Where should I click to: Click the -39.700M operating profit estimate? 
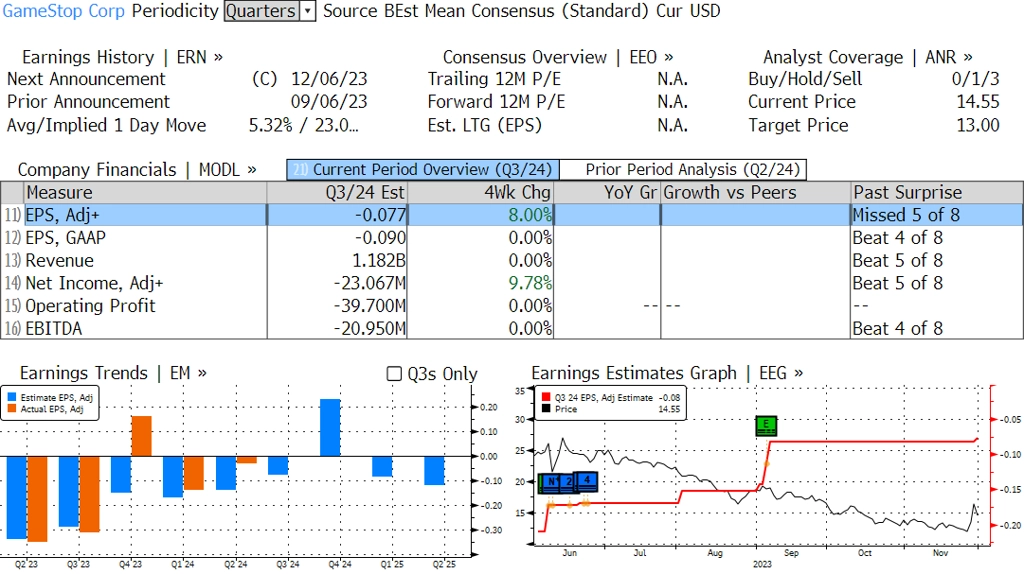click(370, 306)
